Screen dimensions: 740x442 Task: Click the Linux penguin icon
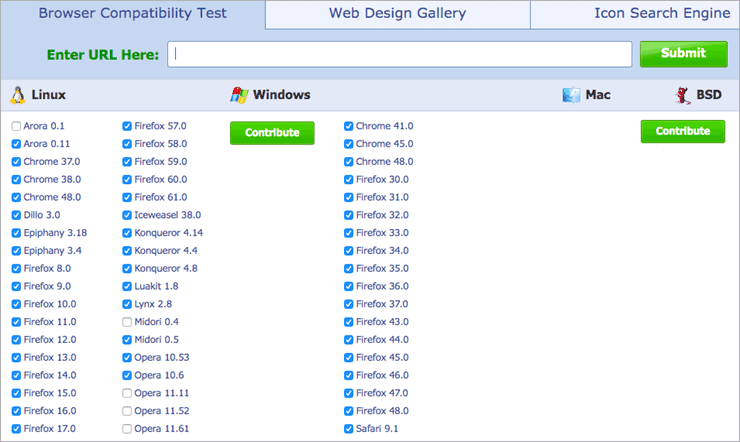tap(17, 95)
